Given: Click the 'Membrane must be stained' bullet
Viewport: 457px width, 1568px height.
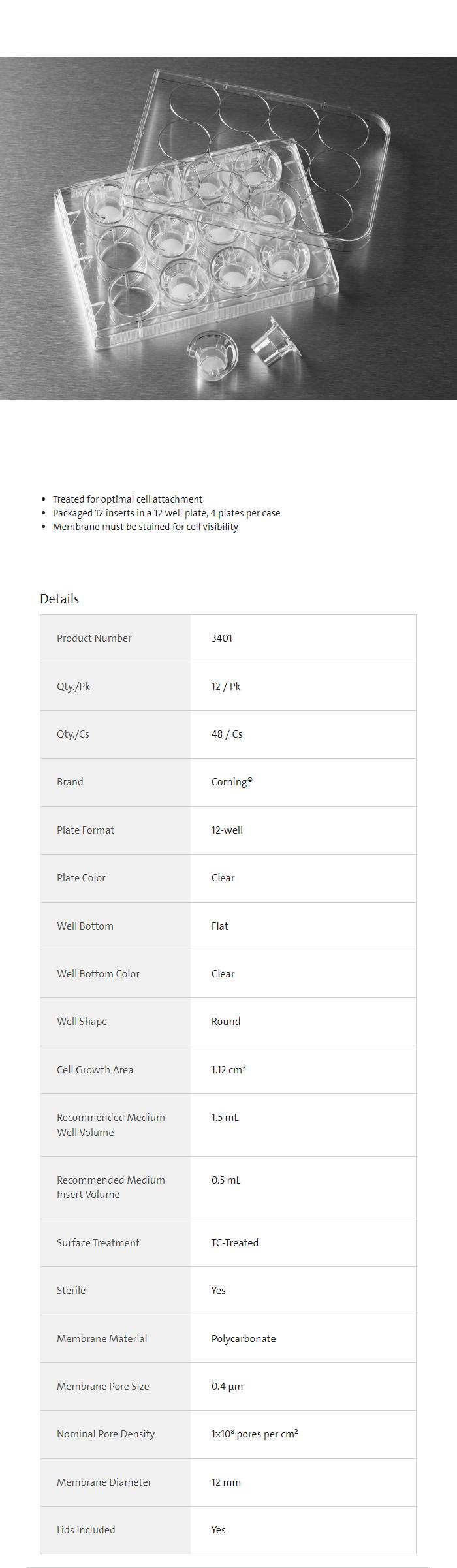Looking at the screenshot, I should [145, 527].
